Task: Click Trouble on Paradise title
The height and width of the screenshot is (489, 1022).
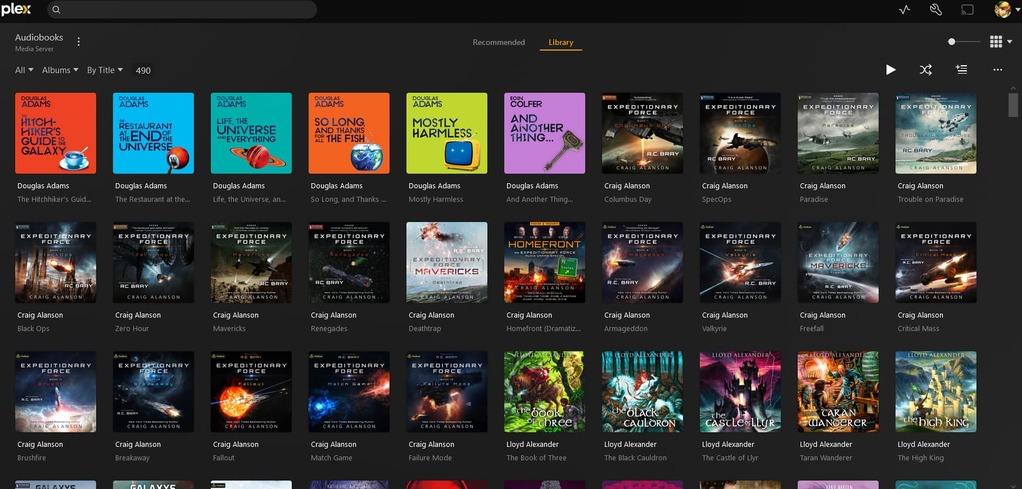Action: click(x=930, y=200)
